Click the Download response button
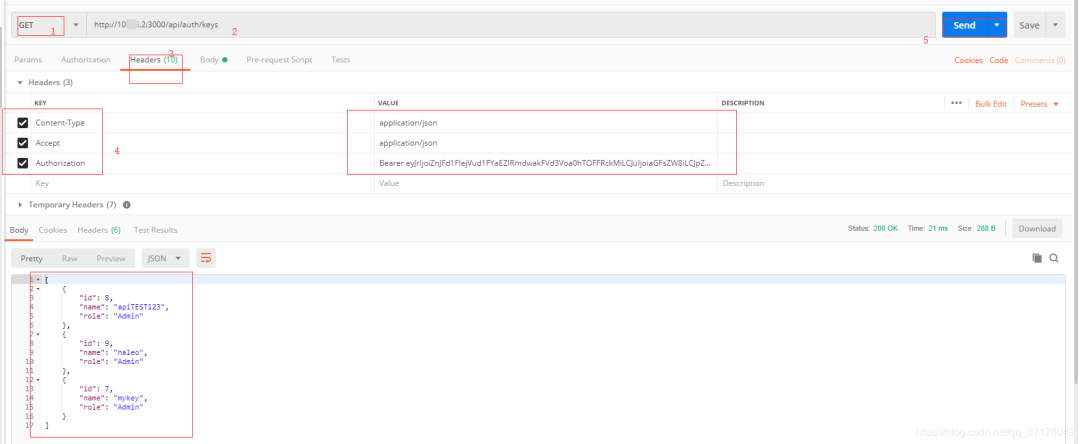This screenshot has height=444, width=1080. 1037,229
